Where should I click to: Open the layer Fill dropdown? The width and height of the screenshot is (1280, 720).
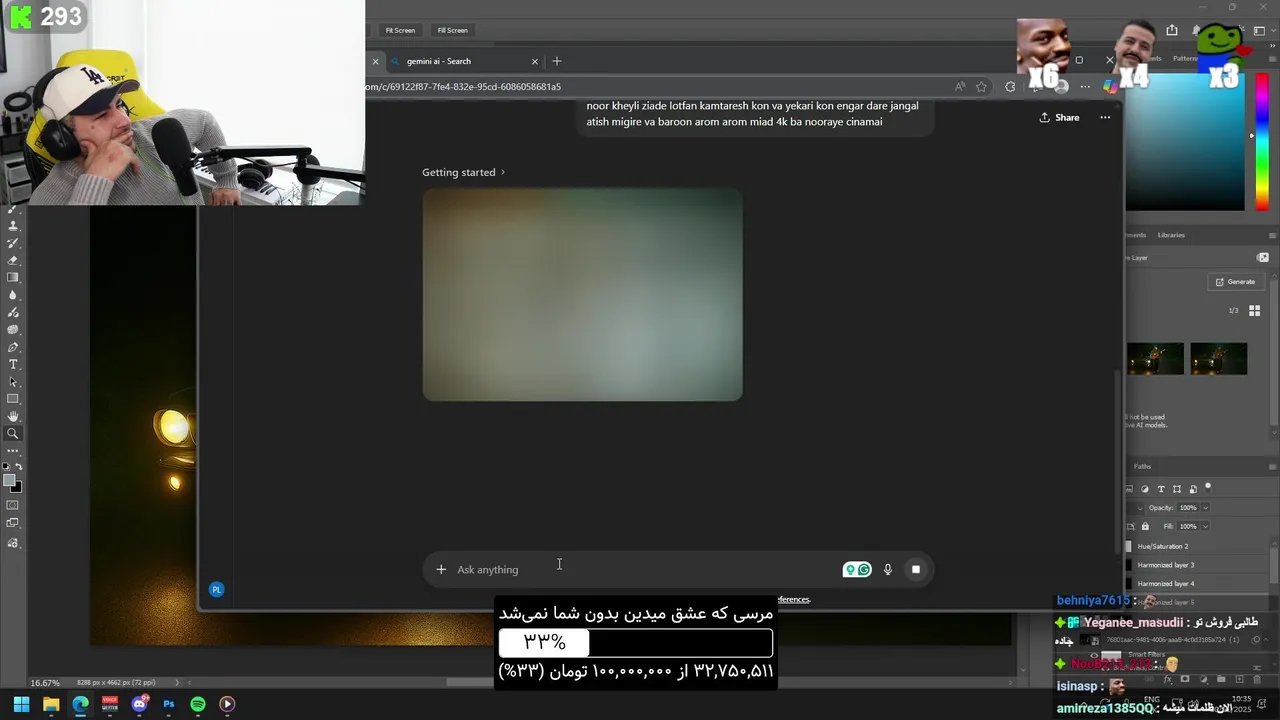[1205, 526]
